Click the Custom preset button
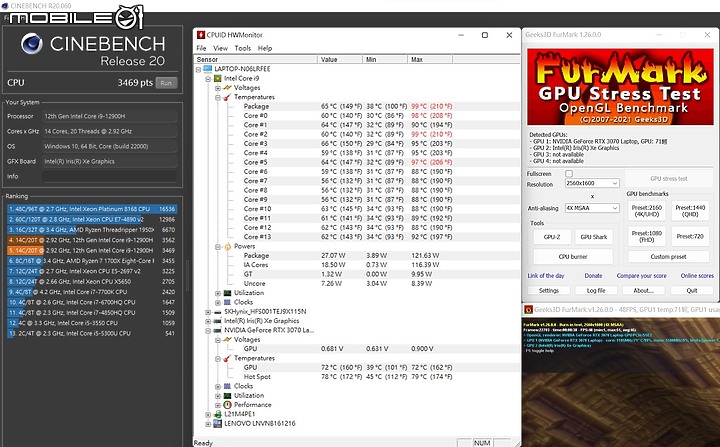Viewport: 720px width, 447px height. point(669,257)
